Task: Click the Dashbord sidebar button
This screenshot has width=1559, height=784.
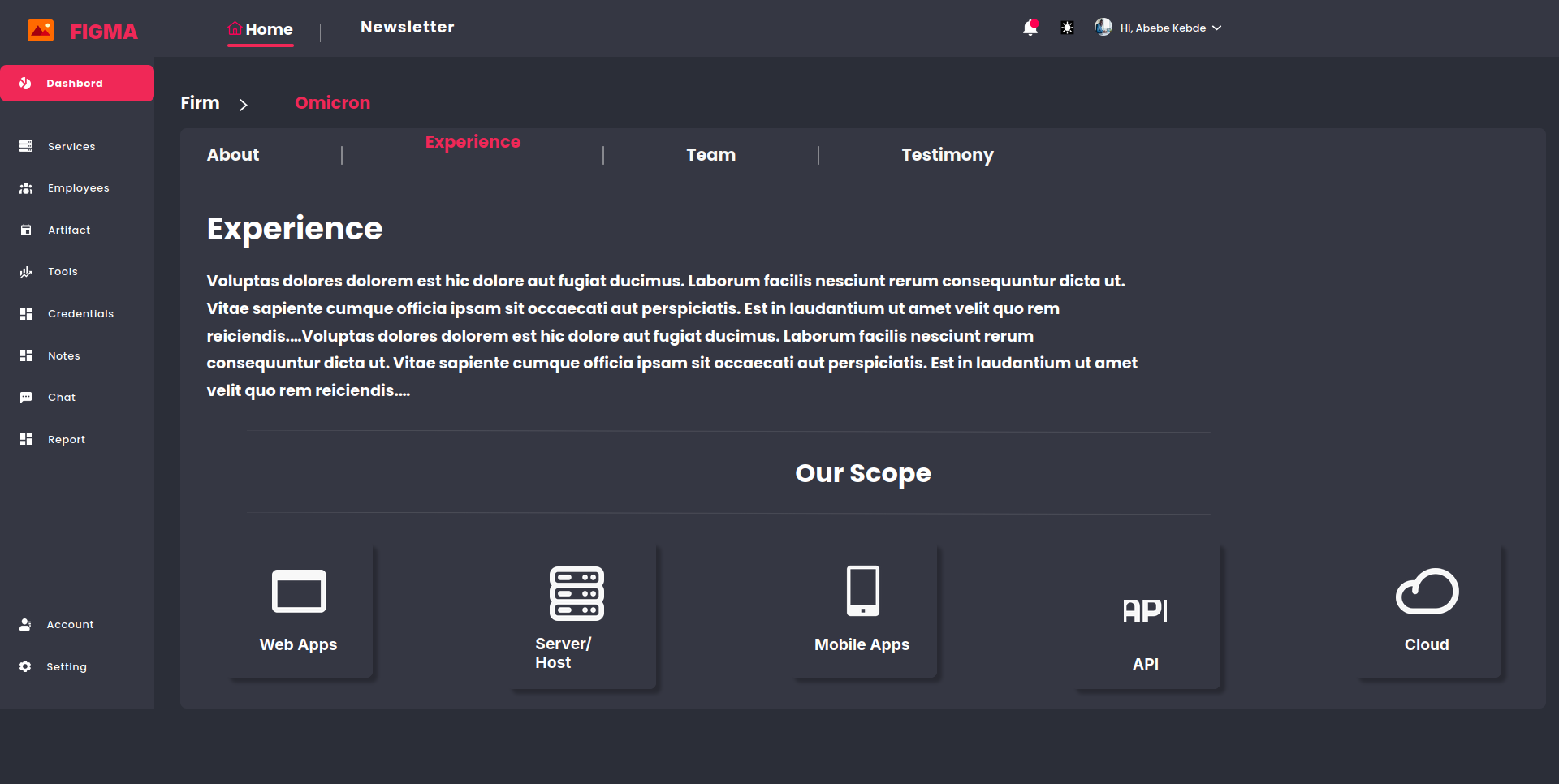Action: pos(77,83)
